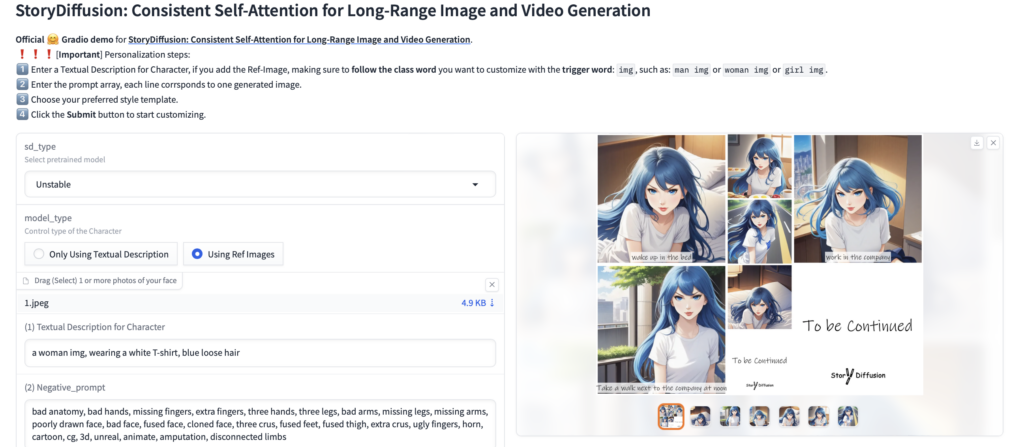Select the third gallery thumbnail
This screenshot has width=1024, height=447.
pos(730,416)
